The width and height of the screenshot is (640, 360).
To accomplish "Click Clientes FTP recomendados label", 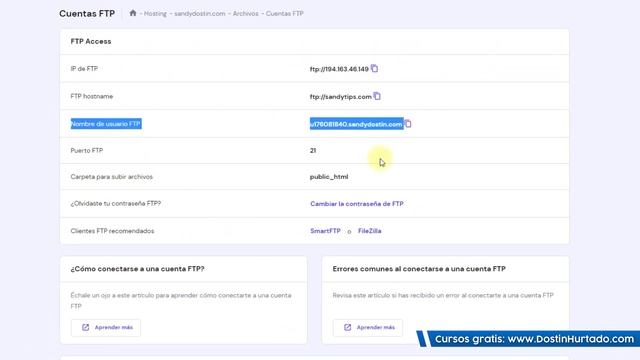I will click(112, 231).
